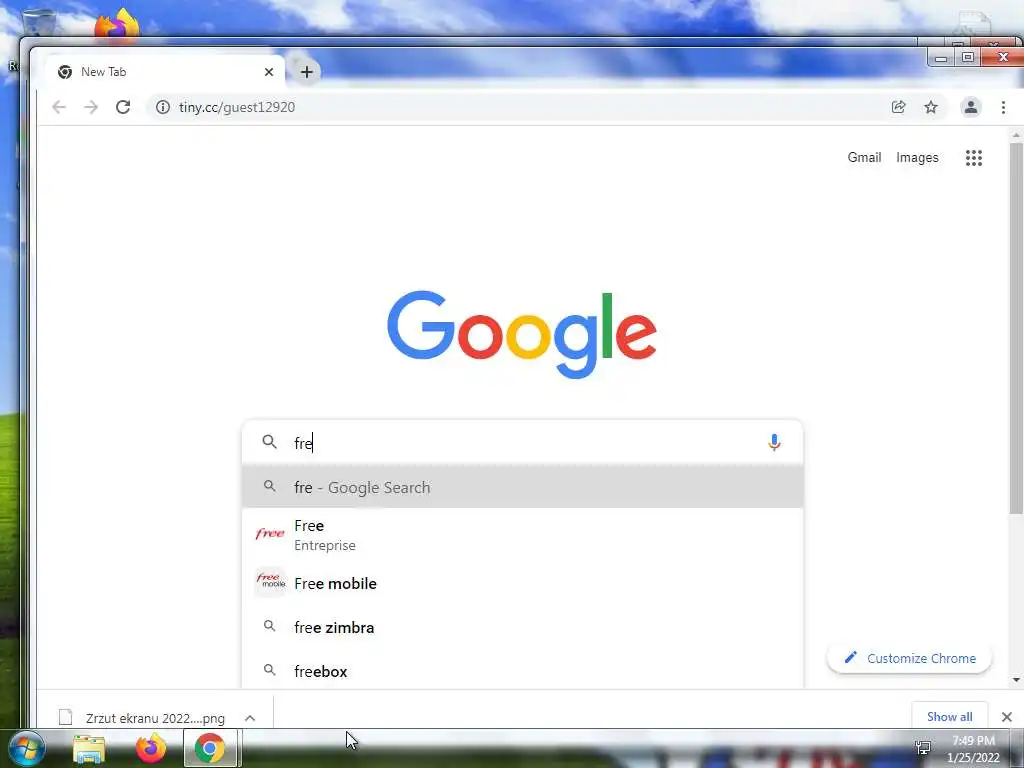1024x768 pixels.
Task: Reload the current page
Action: point(123,107)
